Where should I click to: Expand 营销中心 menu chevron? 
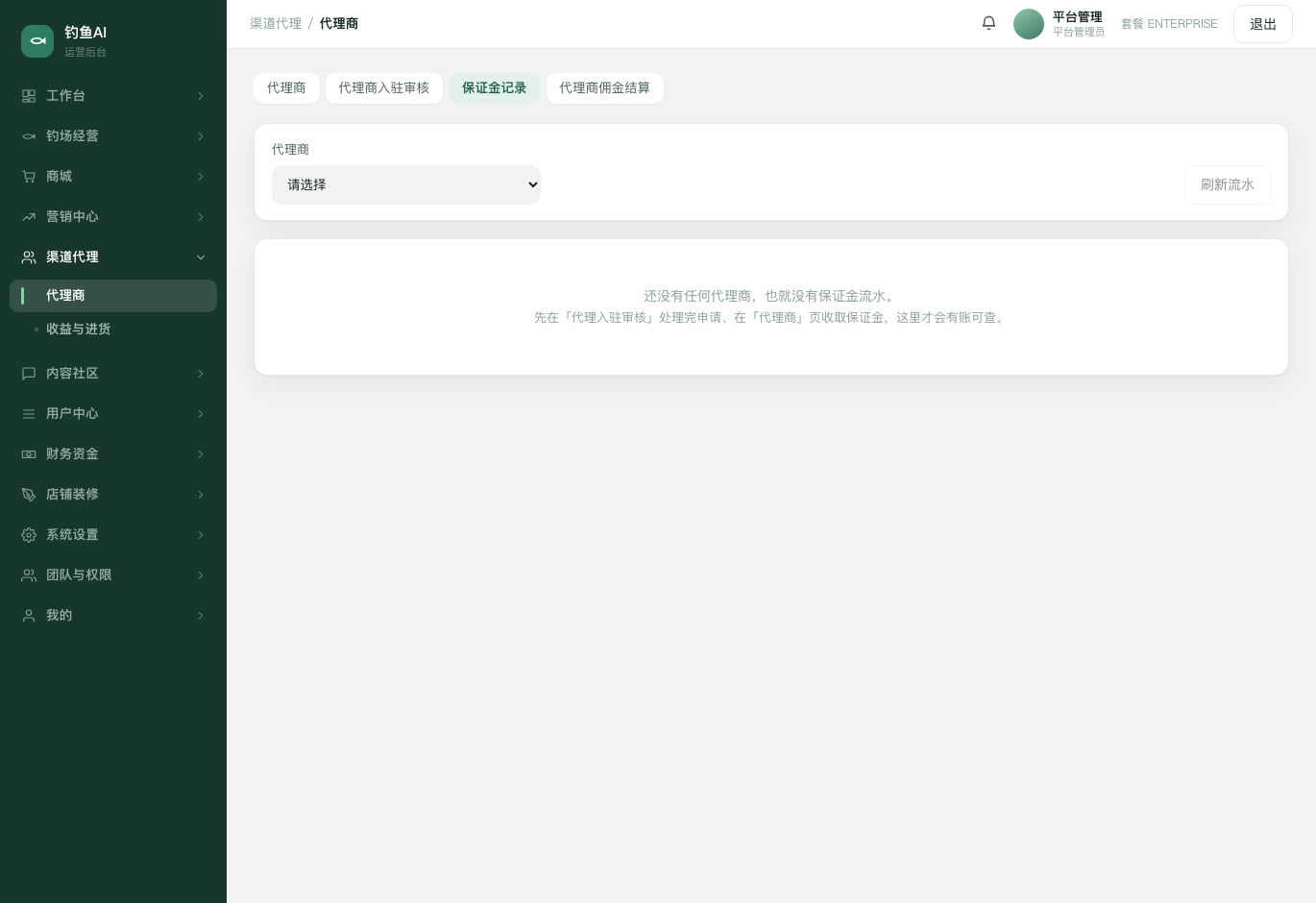coord(201,217)
